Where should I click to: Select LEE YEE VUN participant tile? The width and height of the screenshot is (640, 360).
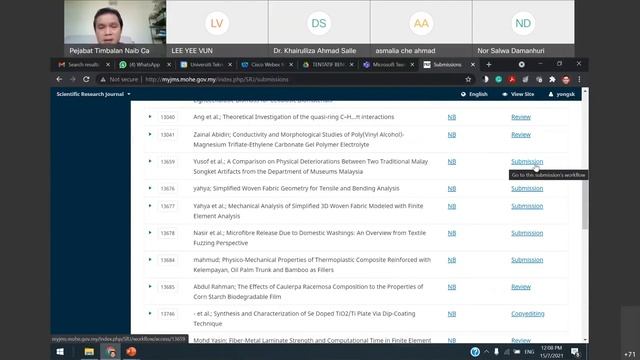[217, 28]
